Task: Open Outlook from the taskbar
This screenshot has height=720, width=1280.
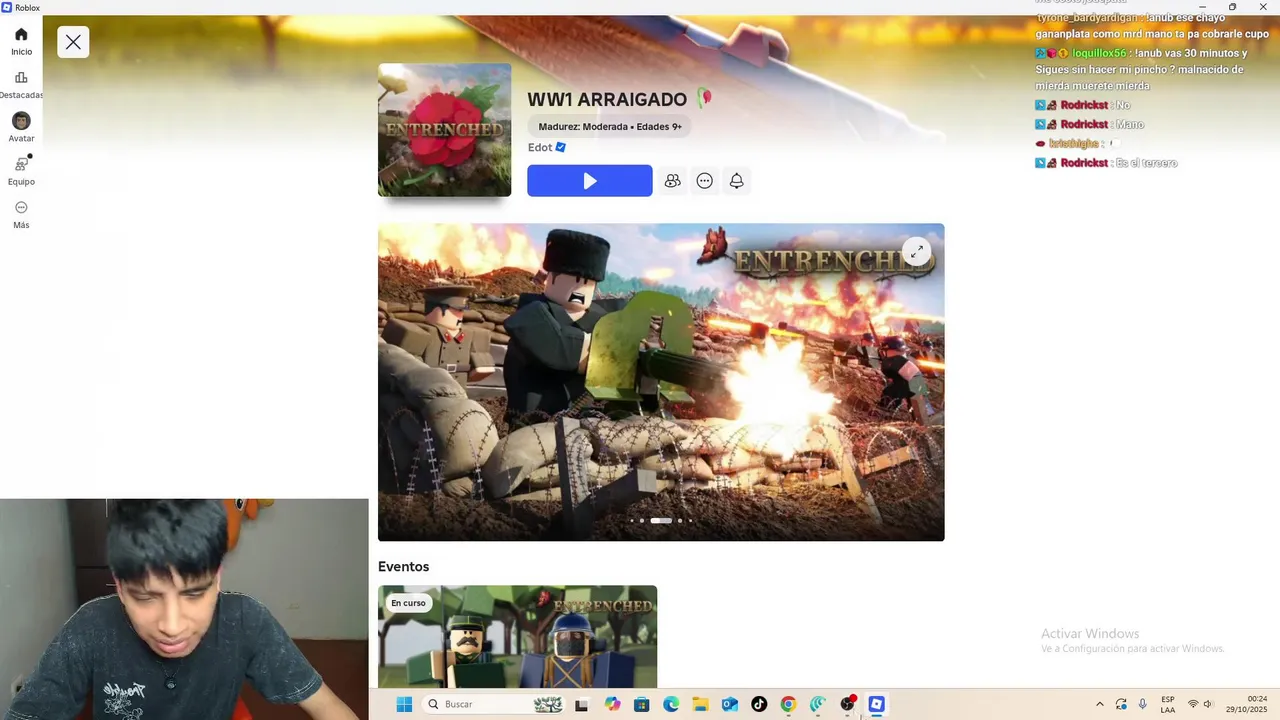Action: click(730, 704)
